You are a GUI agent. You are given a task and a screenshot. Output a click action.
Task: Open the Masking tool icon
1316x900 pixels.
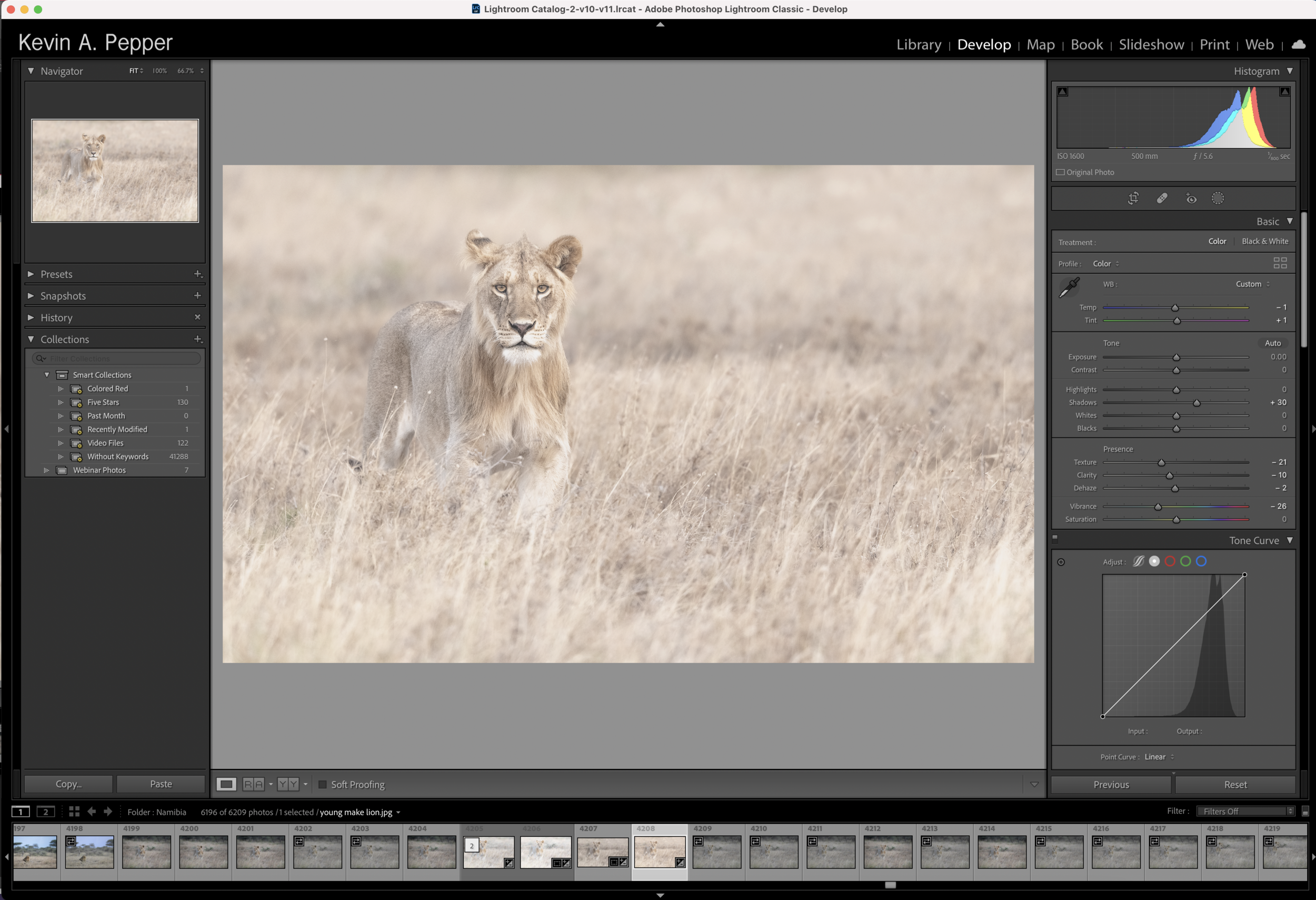tap(1218, 198)
